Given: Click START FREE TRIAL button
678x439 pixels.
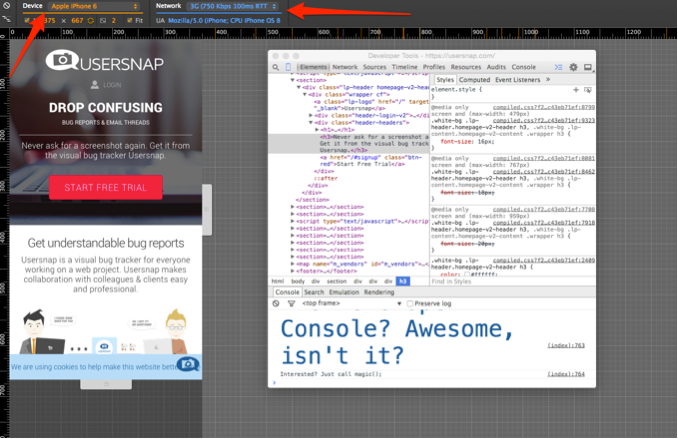Looking at the screenshot, I should pos(106,187).
